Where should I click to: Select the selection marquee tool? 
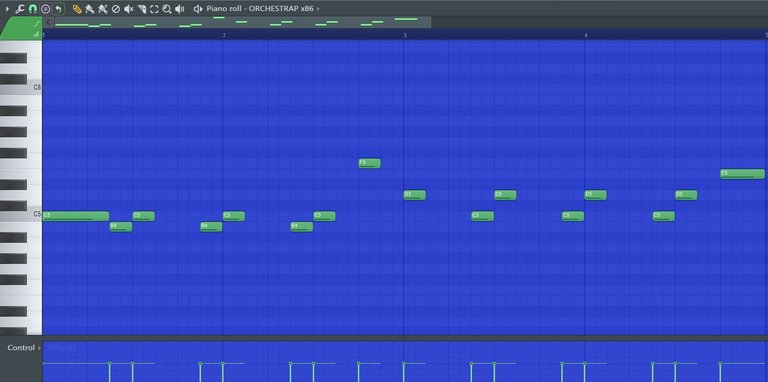(154, 9)
